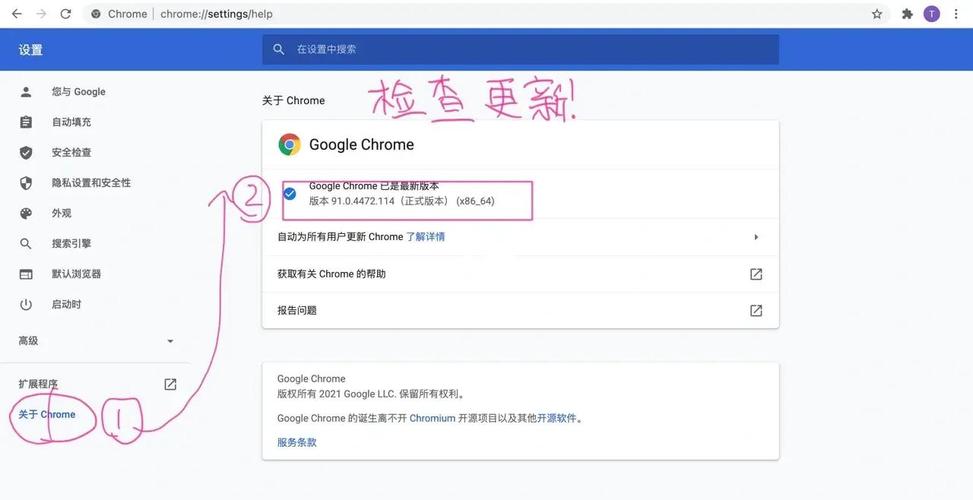Select 关于 Chrome in the sidebar

pyautogui.click(x=47, y=414)
